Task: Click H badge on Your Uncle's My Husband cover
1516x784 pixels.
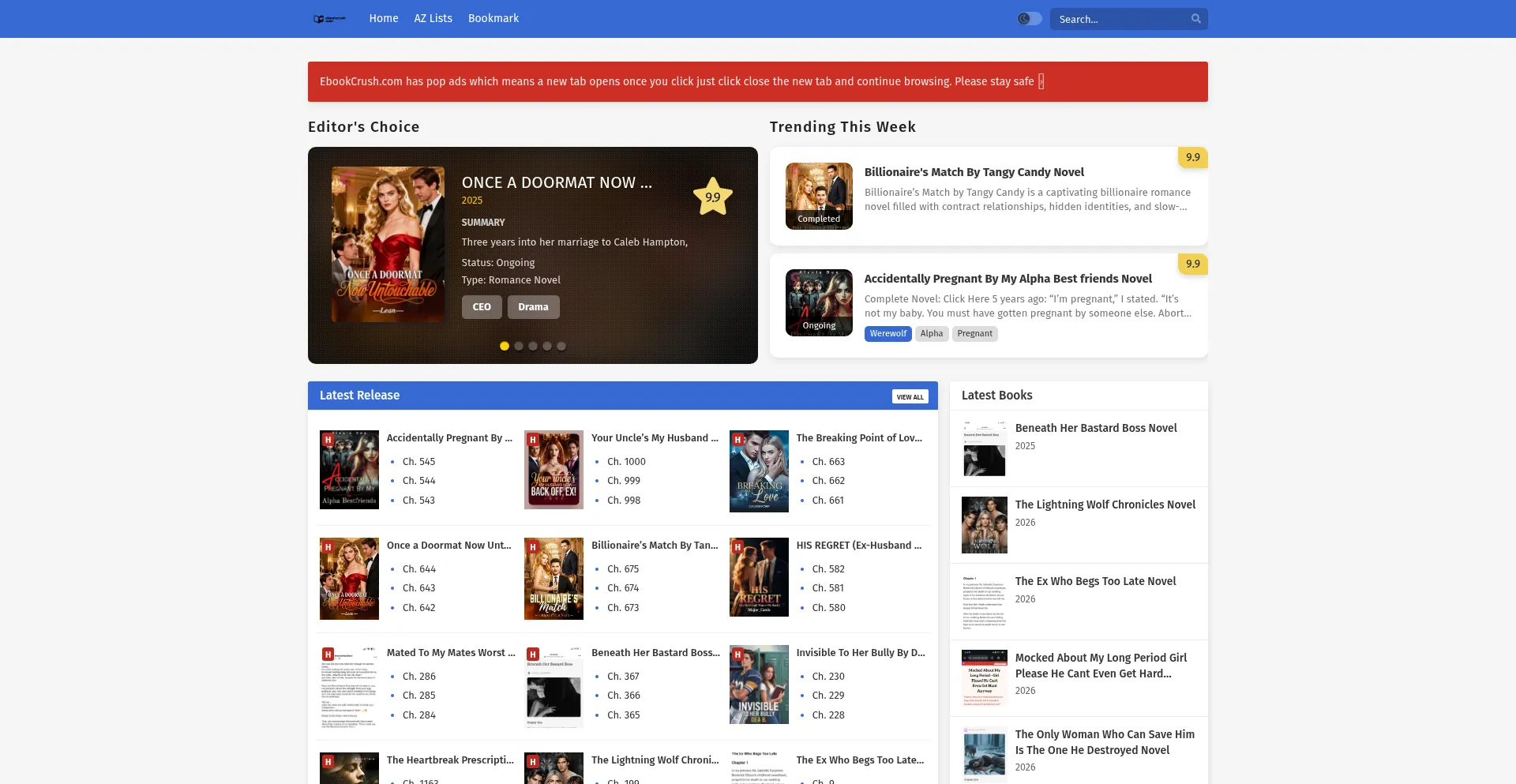Action: (x=533, y=440)
